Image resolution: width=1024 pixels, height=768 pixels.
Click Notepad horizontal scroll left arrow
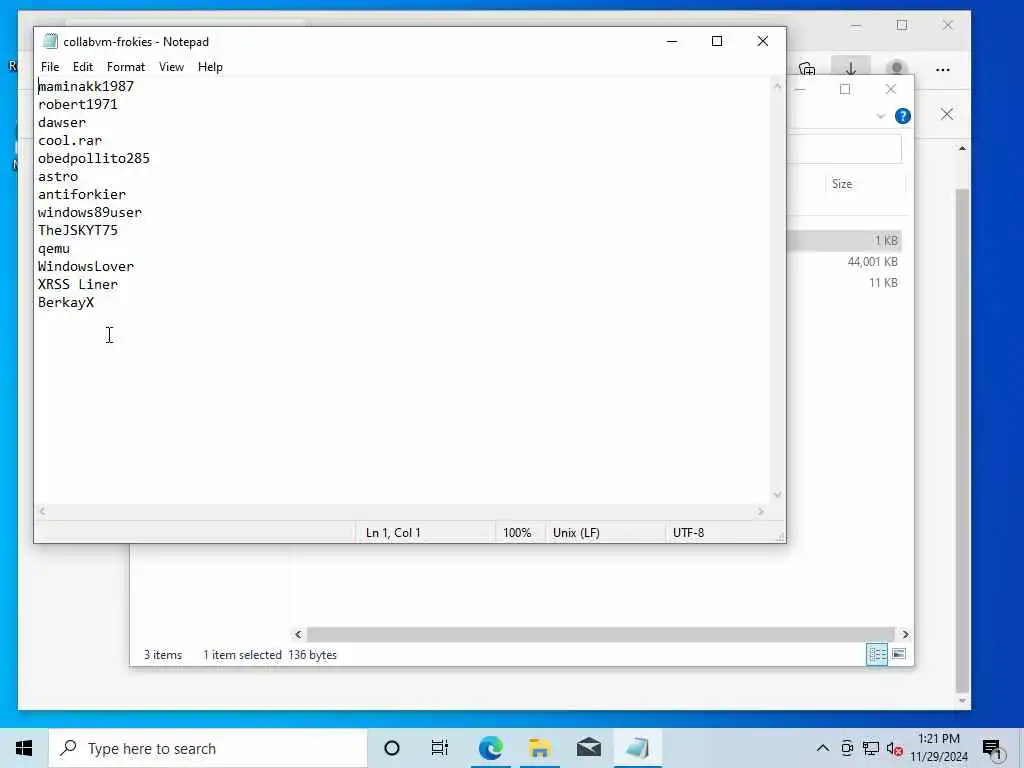pos(42,511)
